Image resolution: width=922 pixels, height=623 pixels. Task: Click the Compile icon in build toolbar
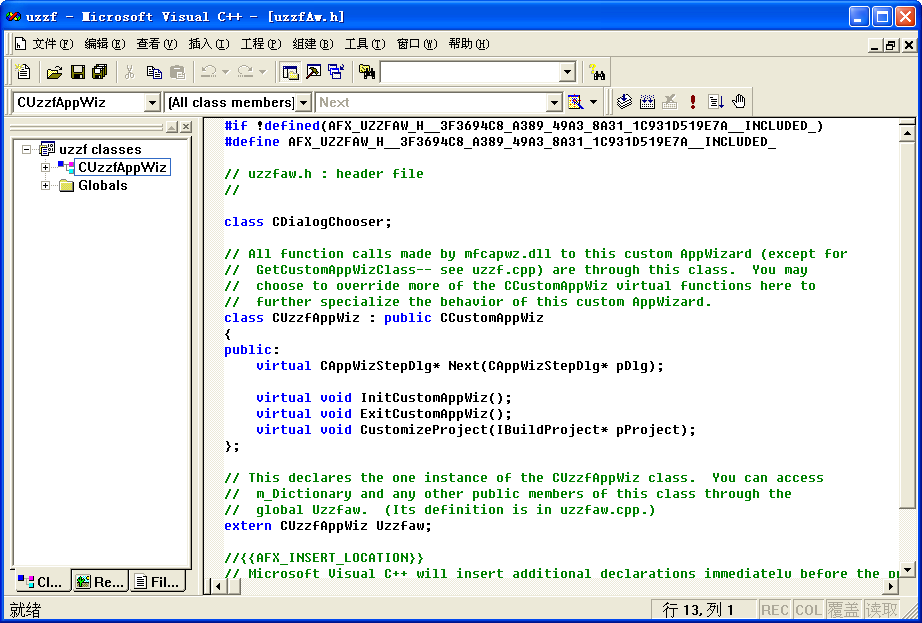pos(624,102)
